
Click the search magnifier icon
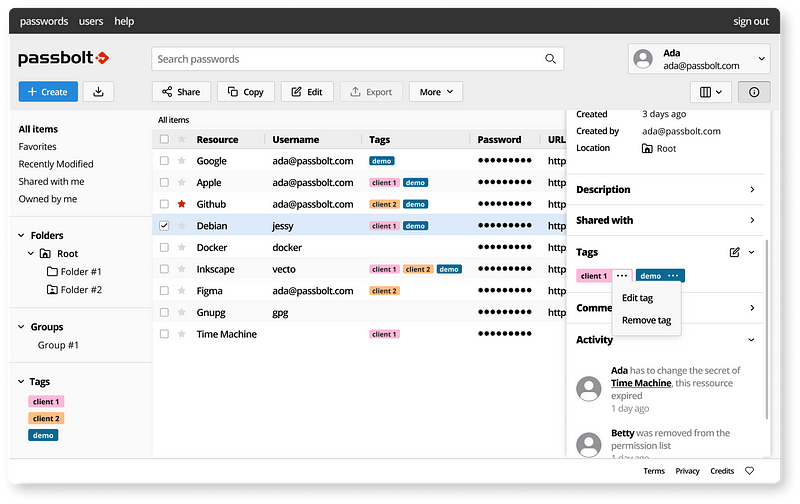tap(550, 59)
